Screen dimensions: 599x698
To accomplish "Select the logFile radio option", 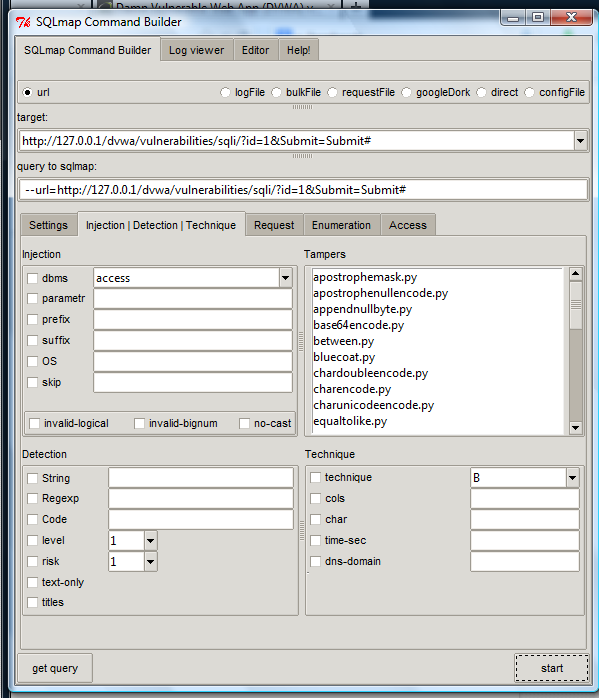I will pos(225,92).
